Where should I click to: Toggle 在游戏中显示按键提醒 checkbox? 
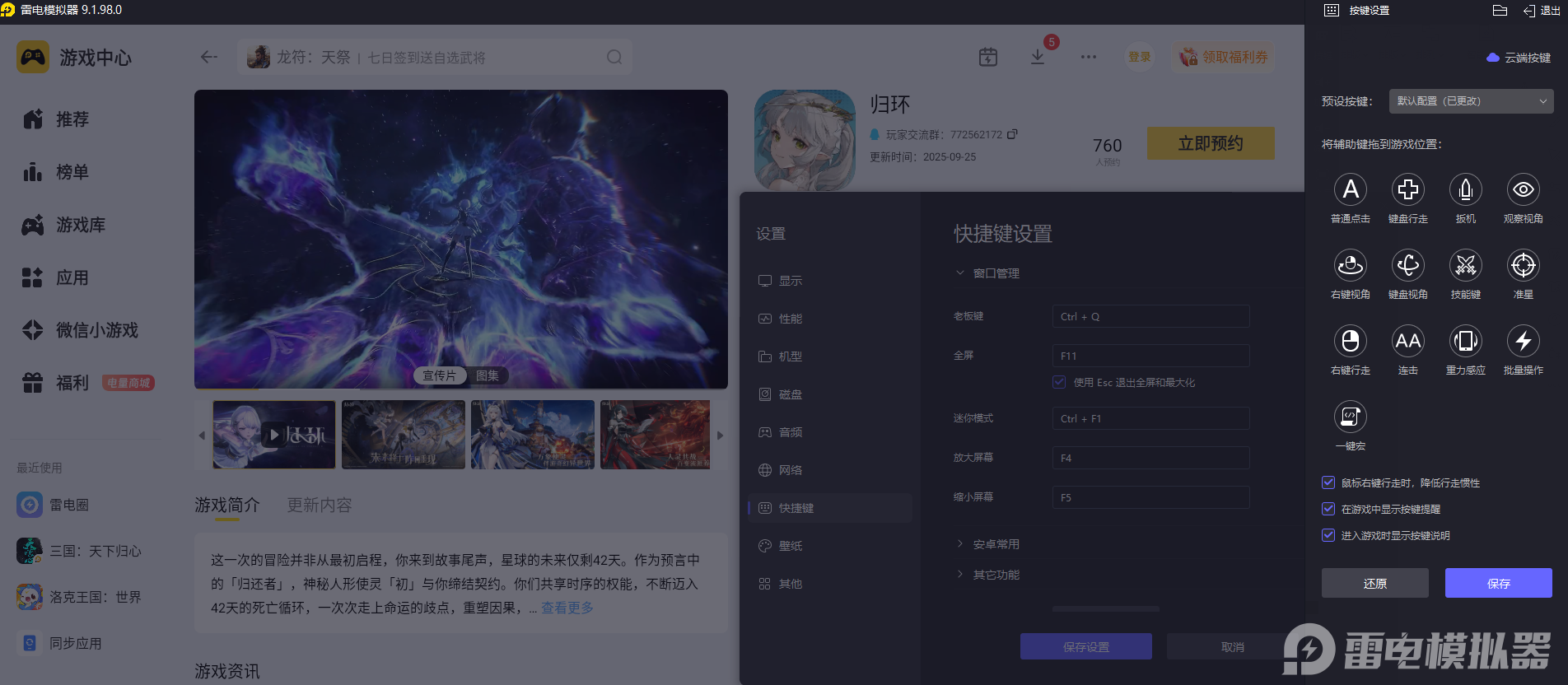click(x=1328, y=509)
